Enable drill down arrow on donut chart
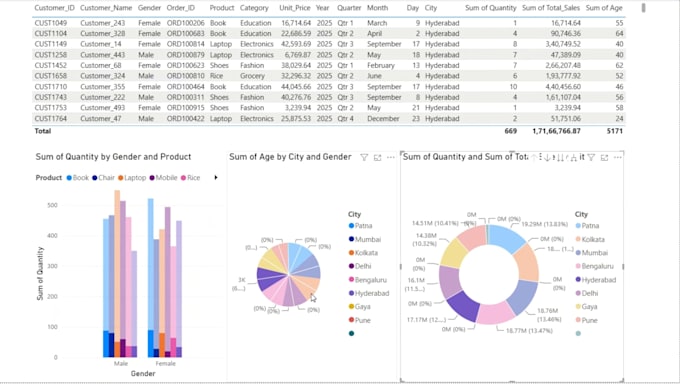Screen dimensions: 680x384 pos(547,158)
